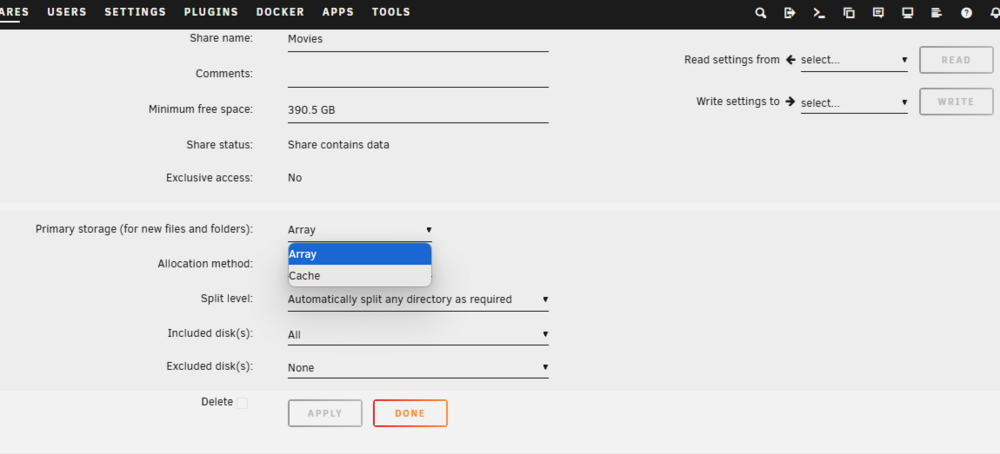Viewport: 1000px width, 454px height.
Task: Click the Exclusive access 'No' value
Action: (295, 178)
